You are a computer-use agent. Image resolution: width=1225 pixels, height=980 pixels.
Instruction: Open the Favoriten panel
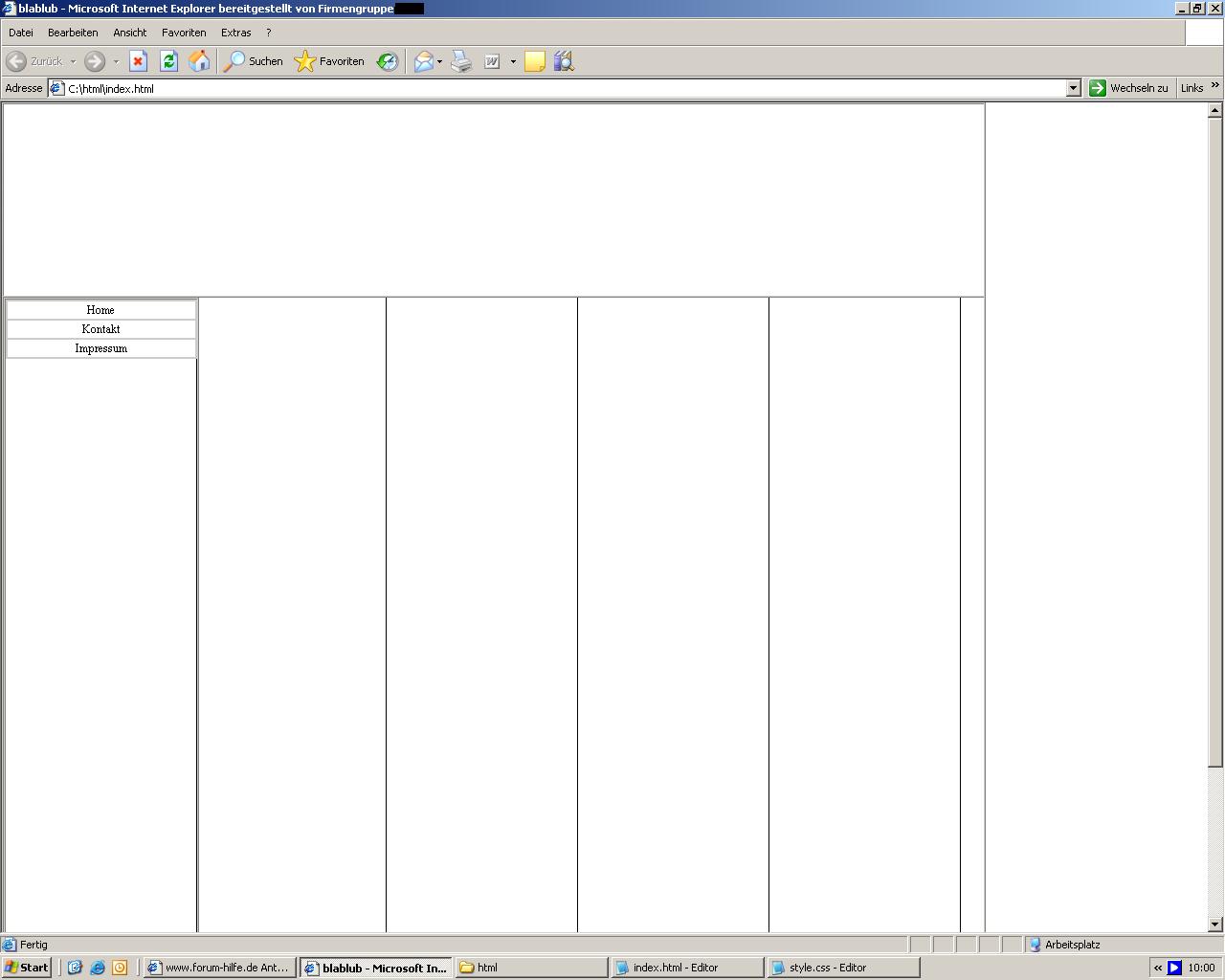[x=330, y=61]
